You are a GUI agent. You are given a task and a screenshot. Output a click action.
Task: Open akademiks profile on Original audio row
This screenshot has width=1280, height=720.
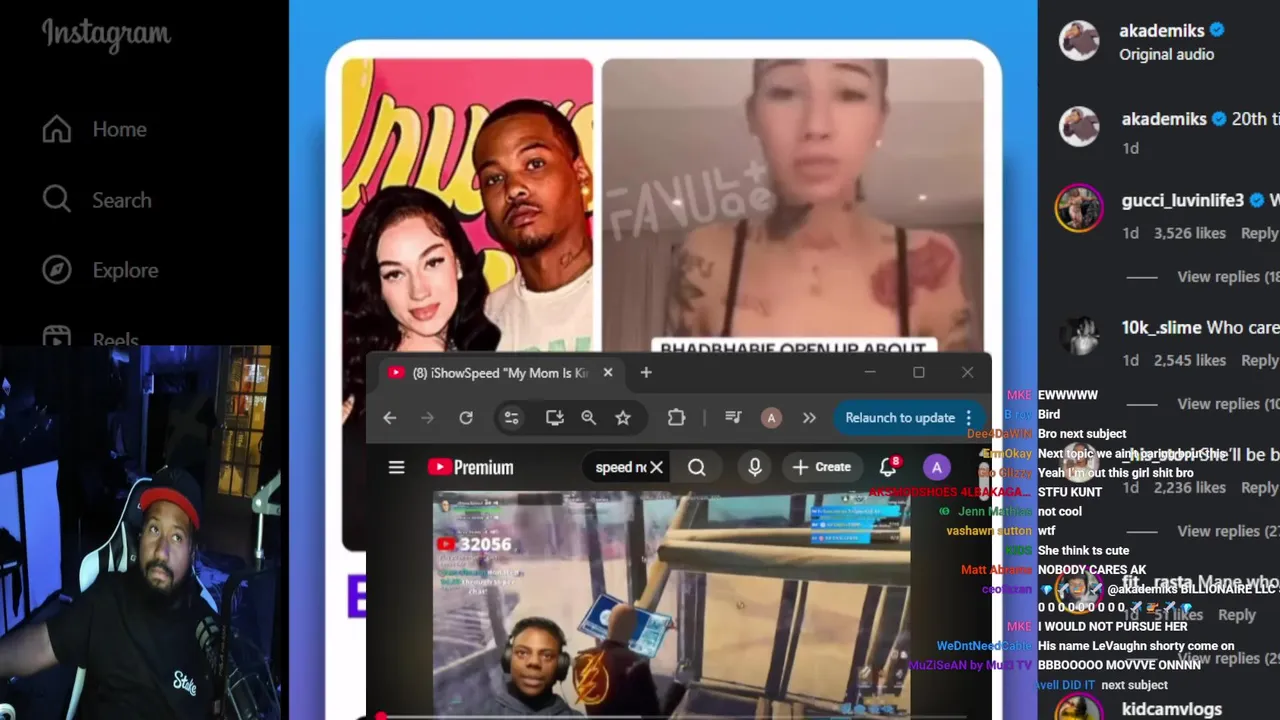tap(1162, 31)
